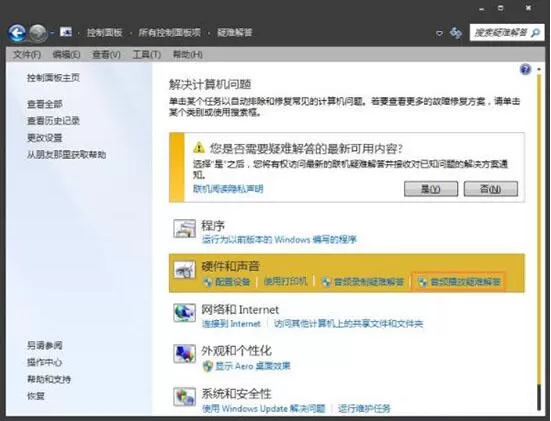Click the 否(N) button

491,189
